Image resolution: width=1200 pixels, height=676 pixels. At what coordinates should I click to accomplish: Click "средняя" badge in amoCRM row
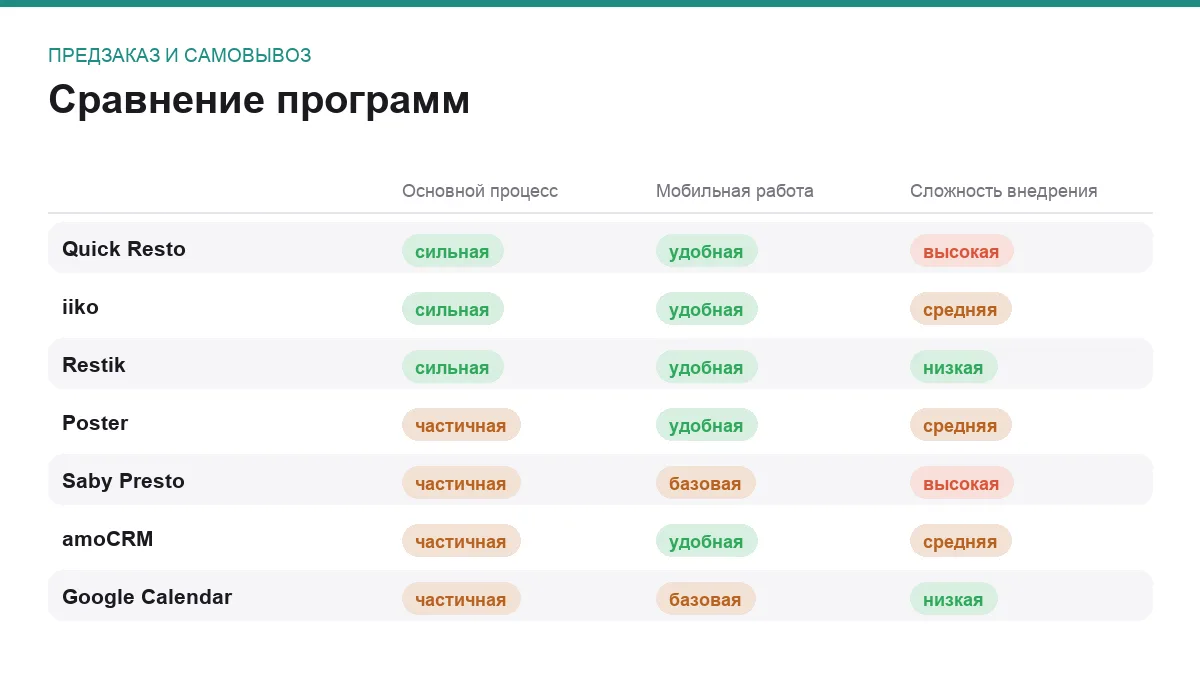point(961,541)
